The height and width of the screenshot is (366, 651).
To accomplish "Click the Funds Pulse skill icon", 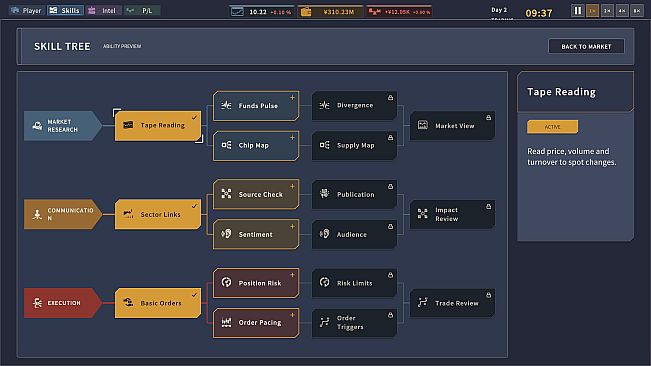I will coord(226,105).
